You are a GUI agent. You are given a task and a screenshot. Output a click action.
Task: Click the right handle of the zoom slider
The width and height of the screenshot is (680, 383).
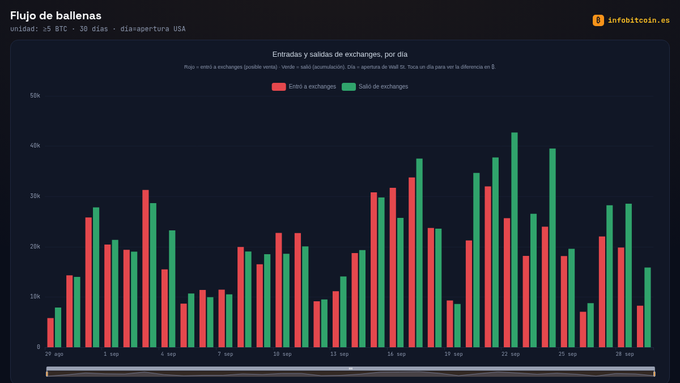[654, 373]
